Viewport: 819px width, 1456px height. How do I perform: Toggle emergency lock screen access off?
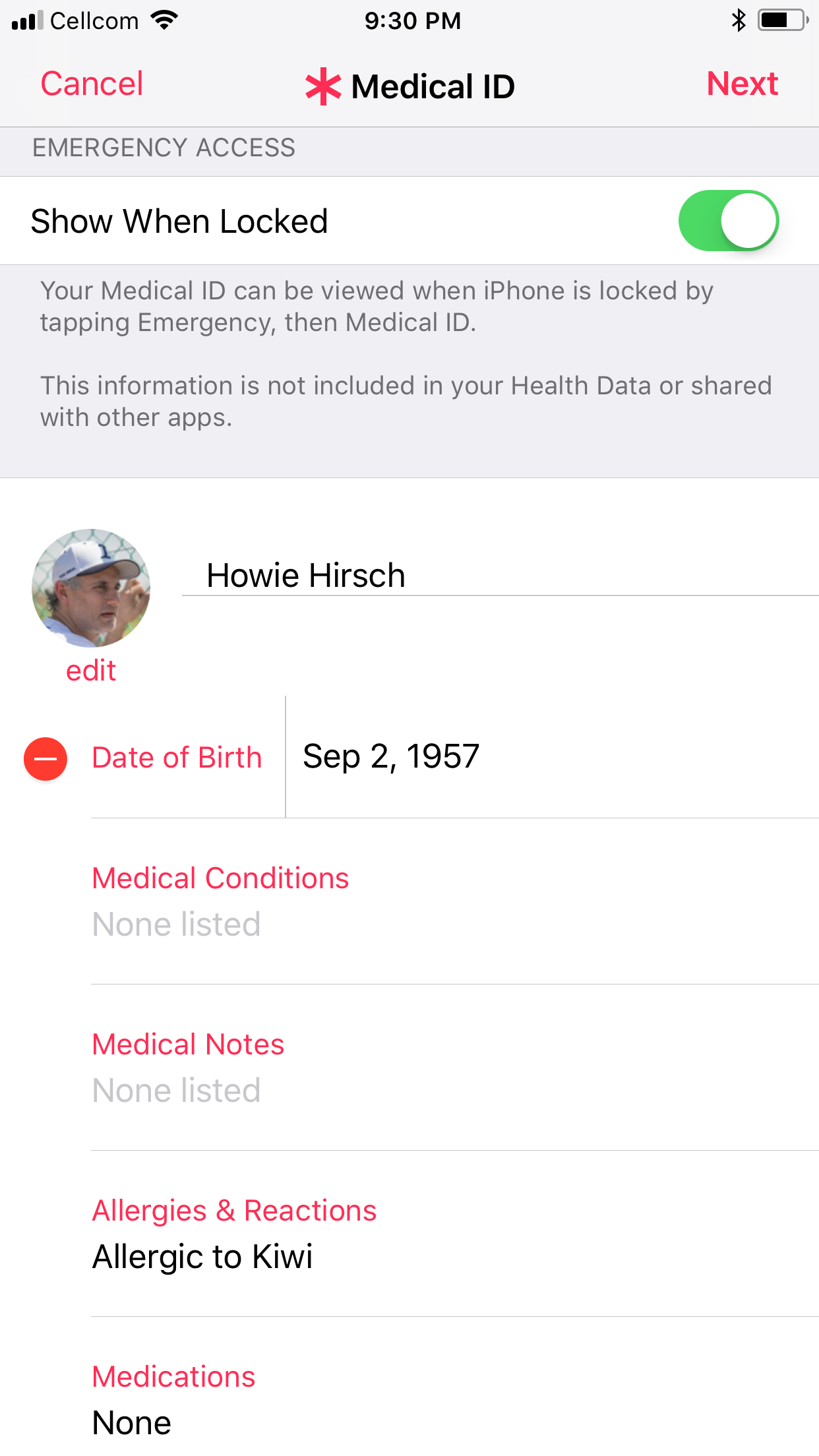pyautogui.click(x=728, y=221)
